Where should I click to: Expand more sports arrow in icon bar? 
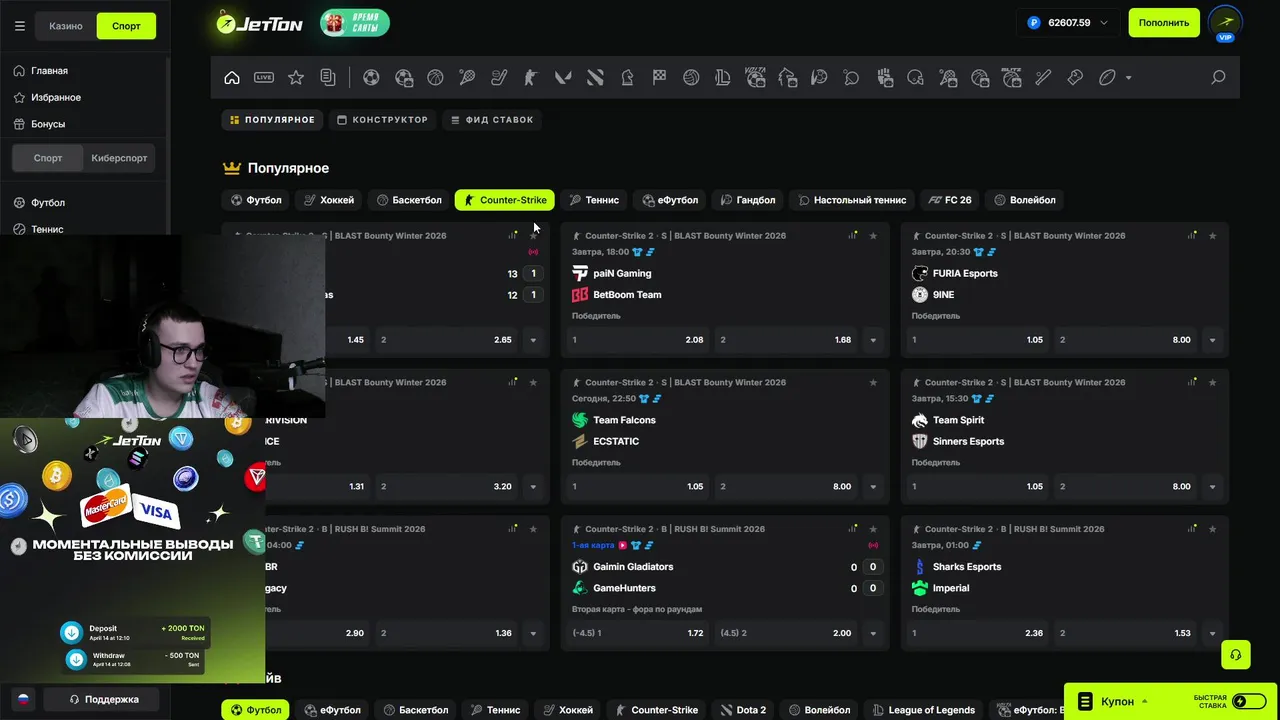pos(1129,77)
